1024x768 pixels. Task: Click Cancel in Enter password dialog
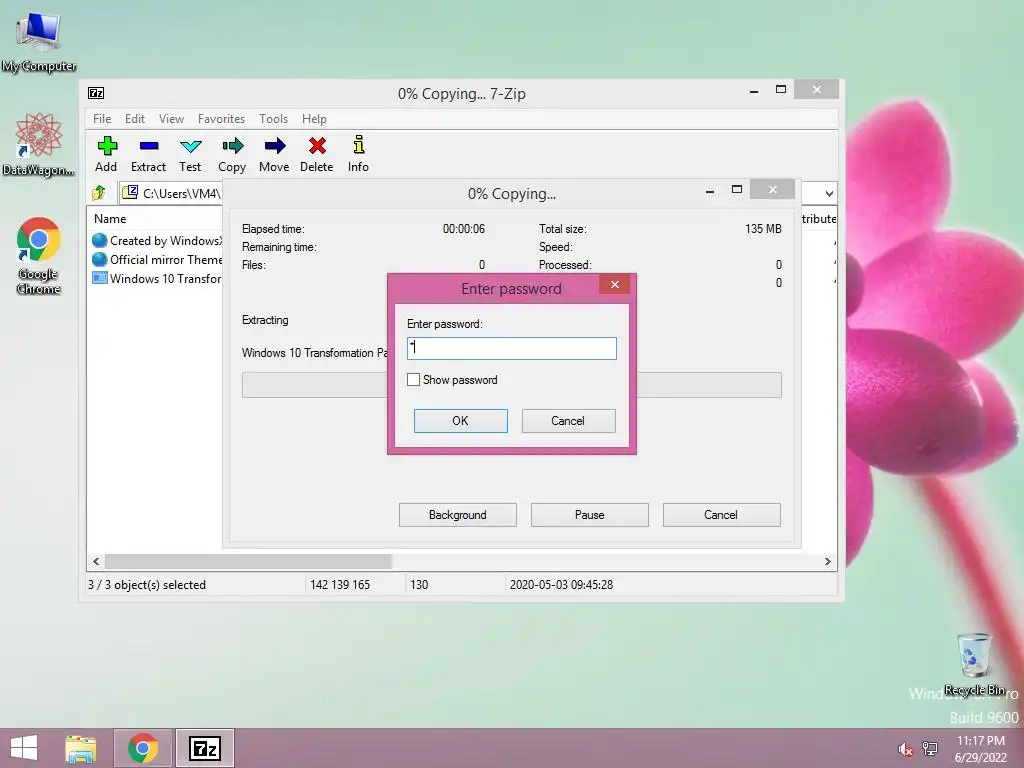(x=568, y=421)
